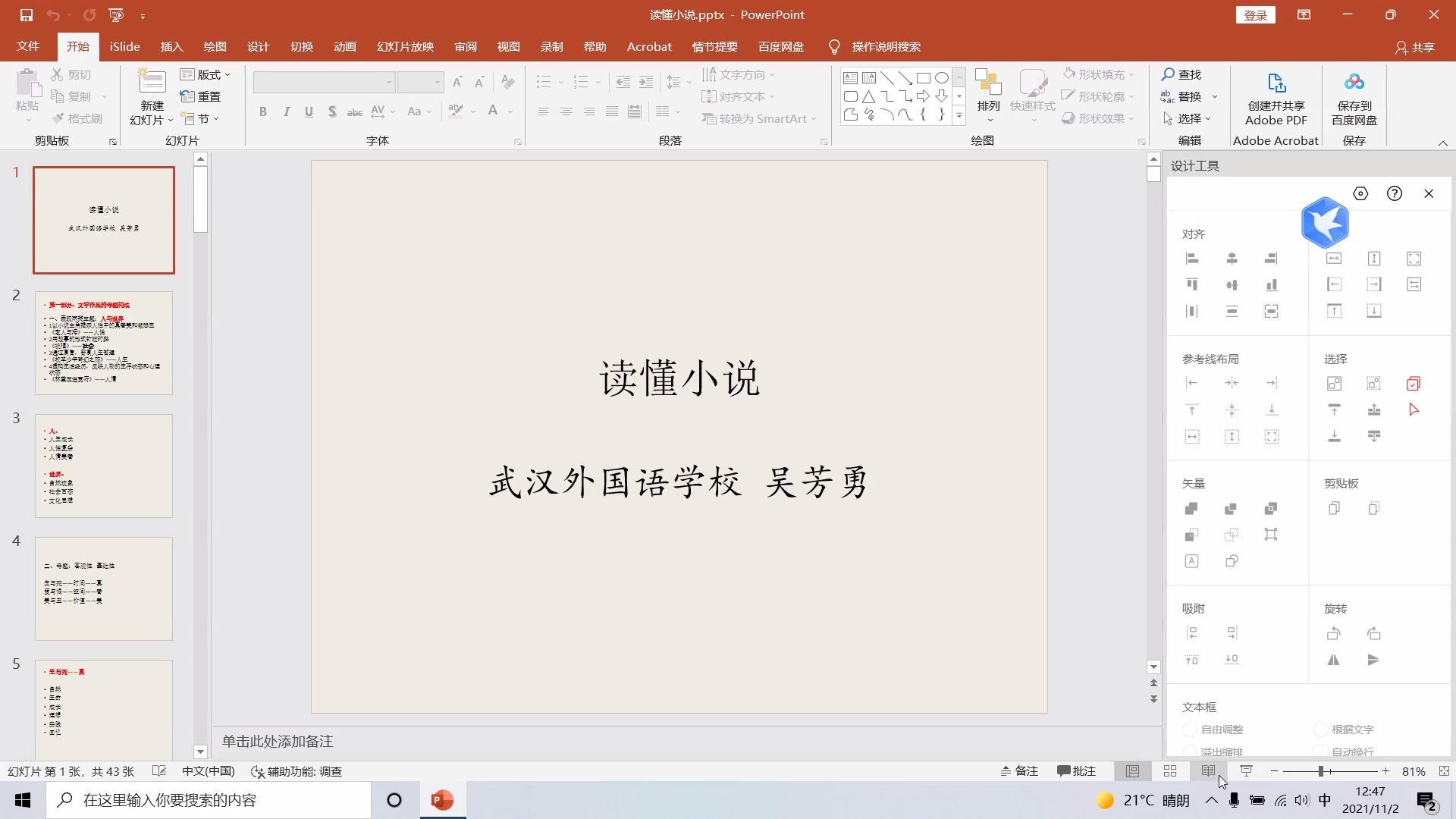Switch to 动画 ribbon tab
The image size is (1456, 819).
[344, 46]
